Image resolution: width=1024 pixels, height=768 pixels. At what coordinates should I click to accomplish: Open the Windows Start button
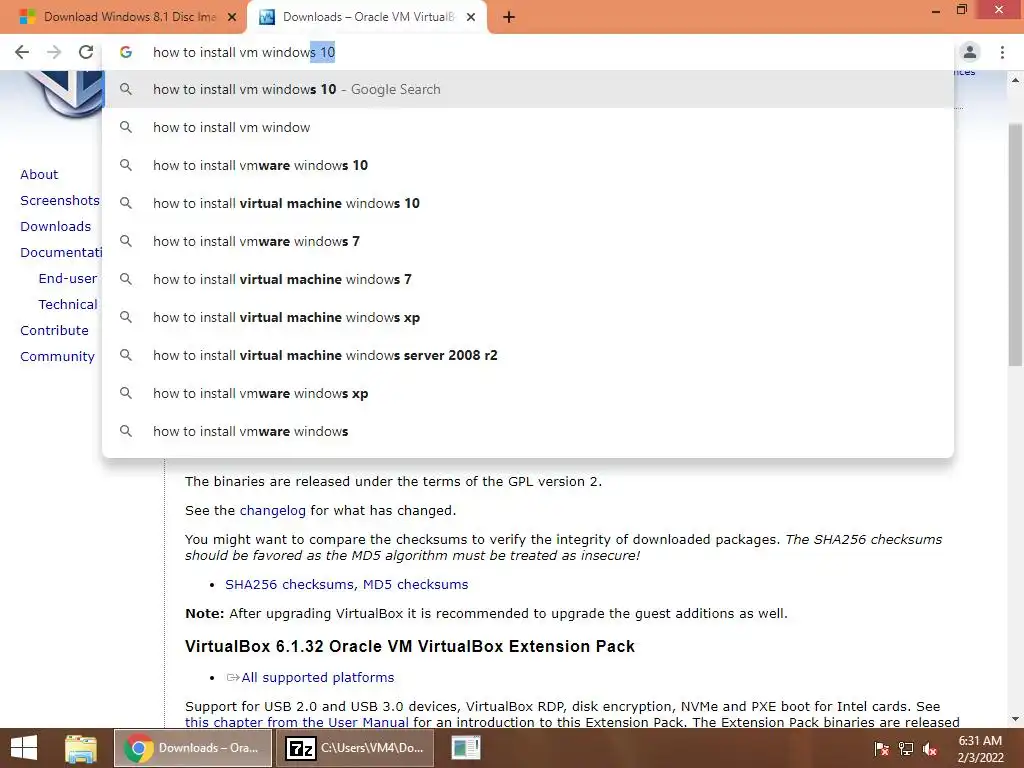click(24, 748)
